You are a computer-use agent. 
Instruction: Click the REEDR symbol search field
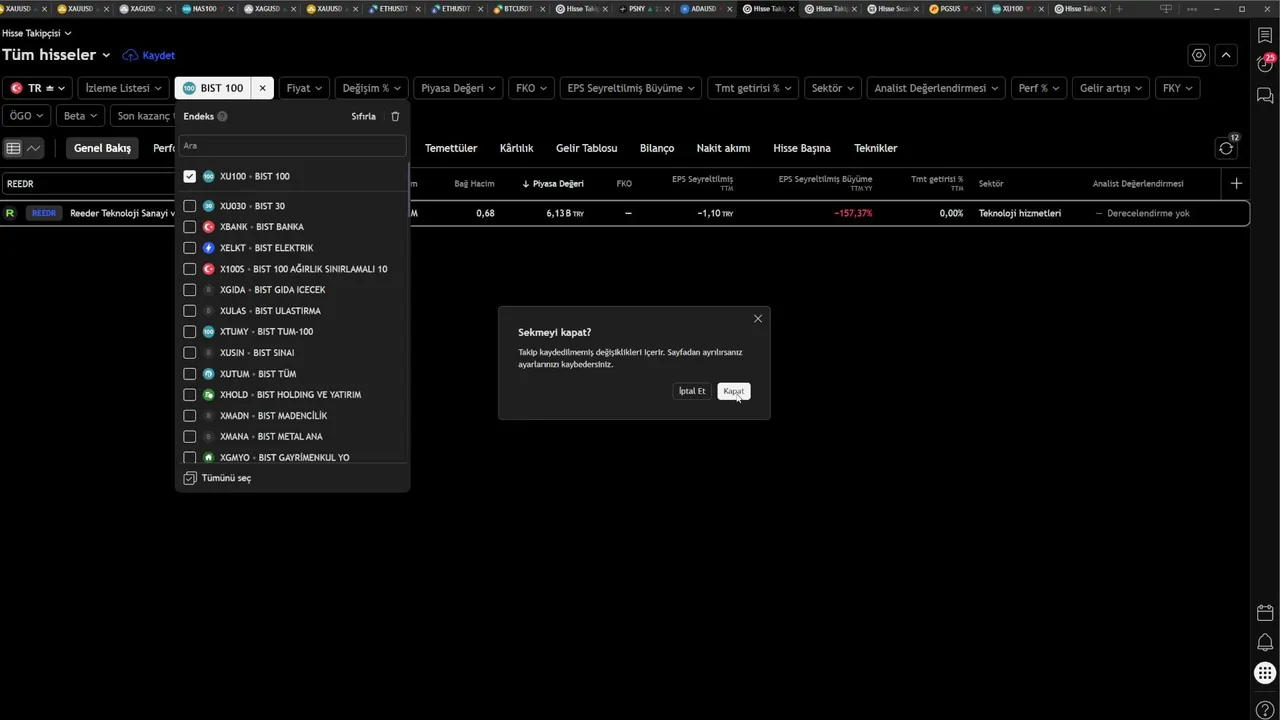point(88,184)
